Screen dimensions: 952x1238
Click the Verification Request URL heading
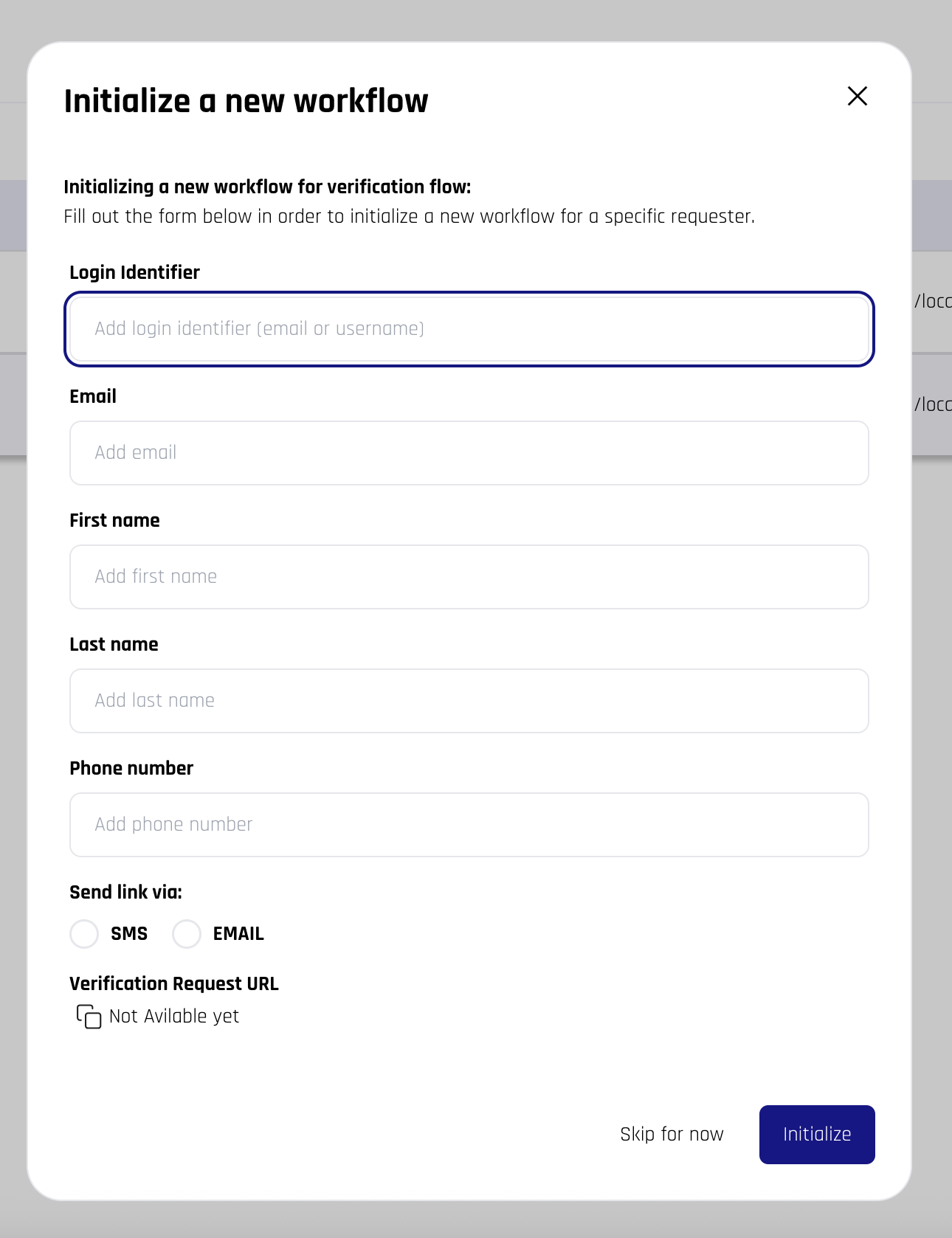pos(174,983)
